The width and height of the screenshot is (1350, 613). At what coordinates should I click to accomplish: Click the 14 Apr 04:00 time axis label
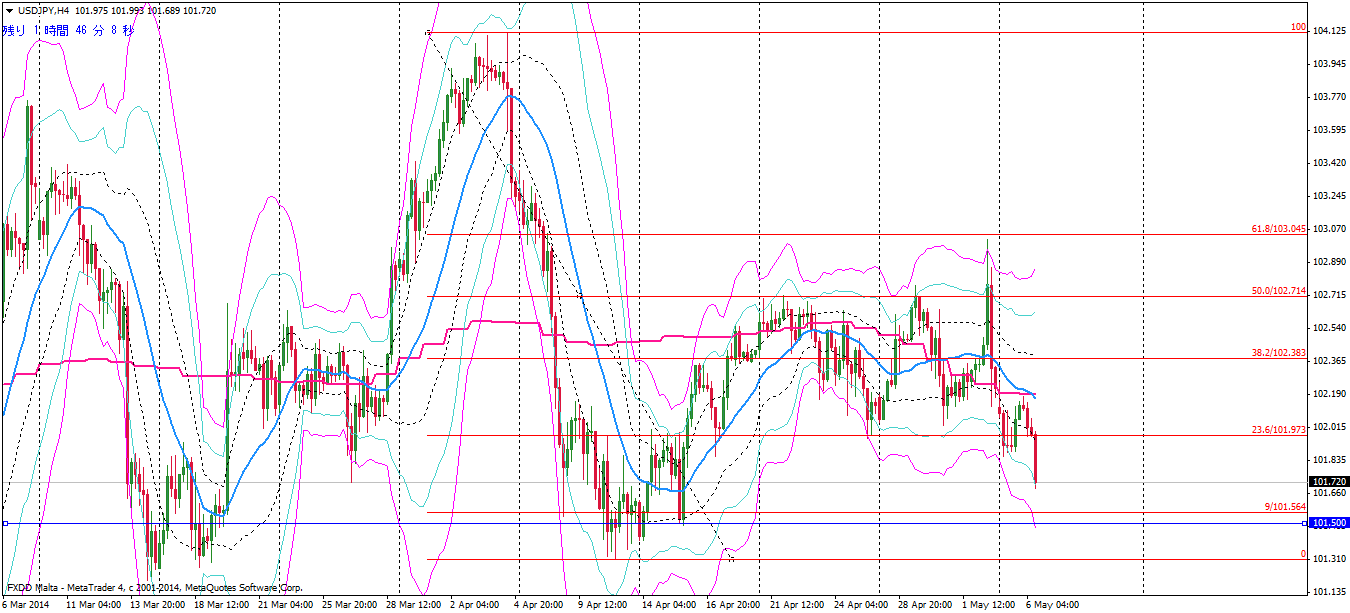click(x=671, y=605)
